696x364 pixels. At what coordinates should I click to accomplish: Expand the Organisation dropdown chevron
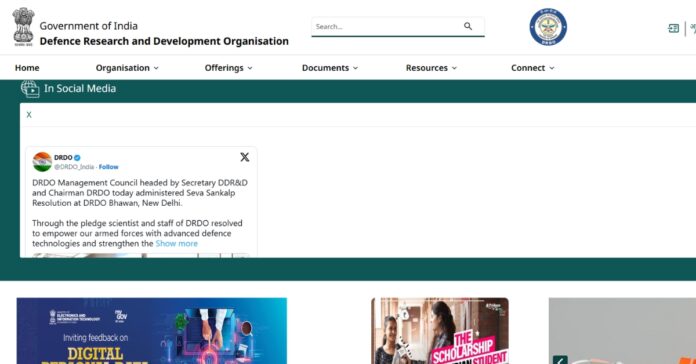coord(156,68)
